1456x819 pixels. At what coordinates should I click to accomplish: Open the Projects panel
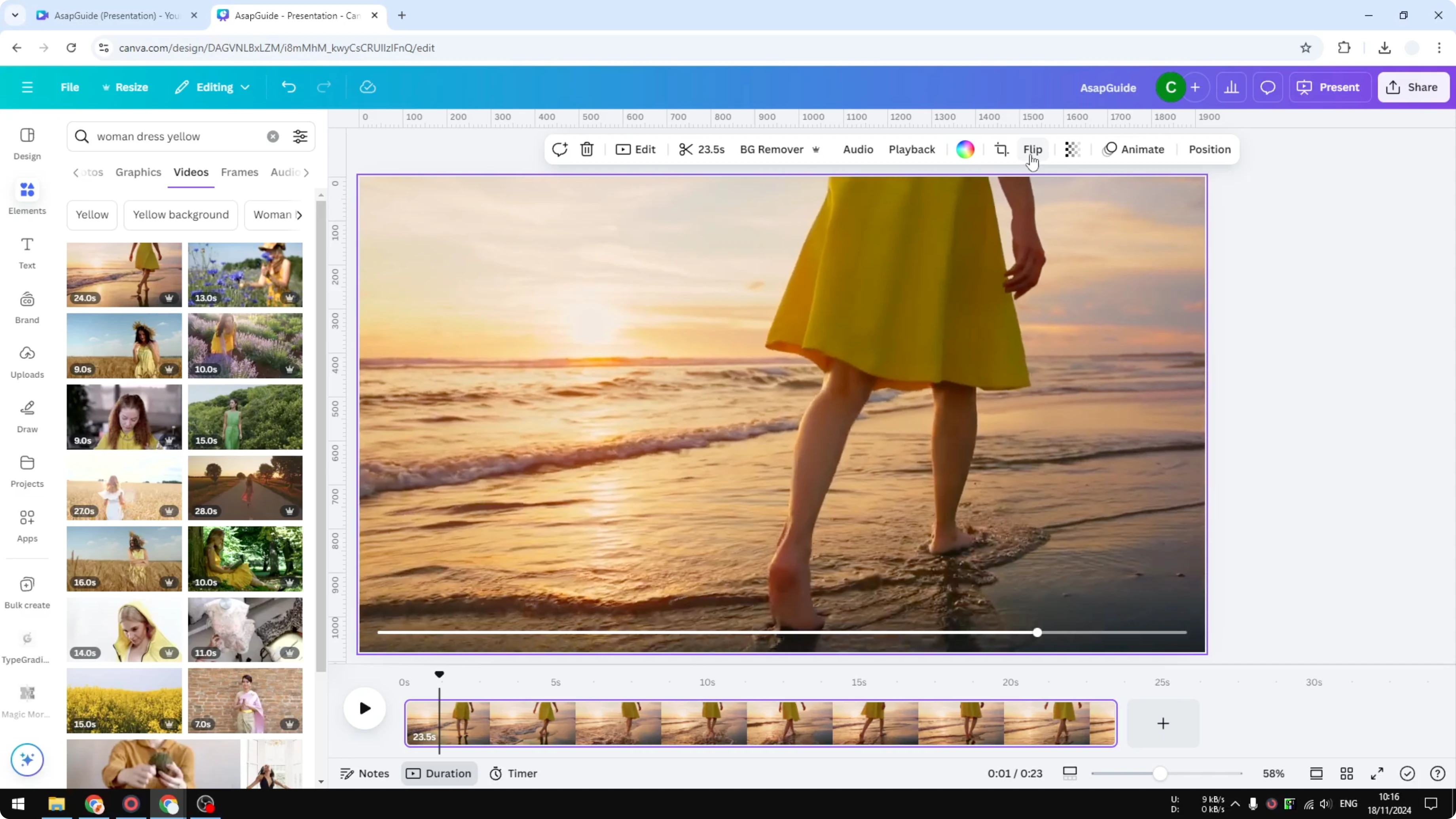click(x=27, y=470)
